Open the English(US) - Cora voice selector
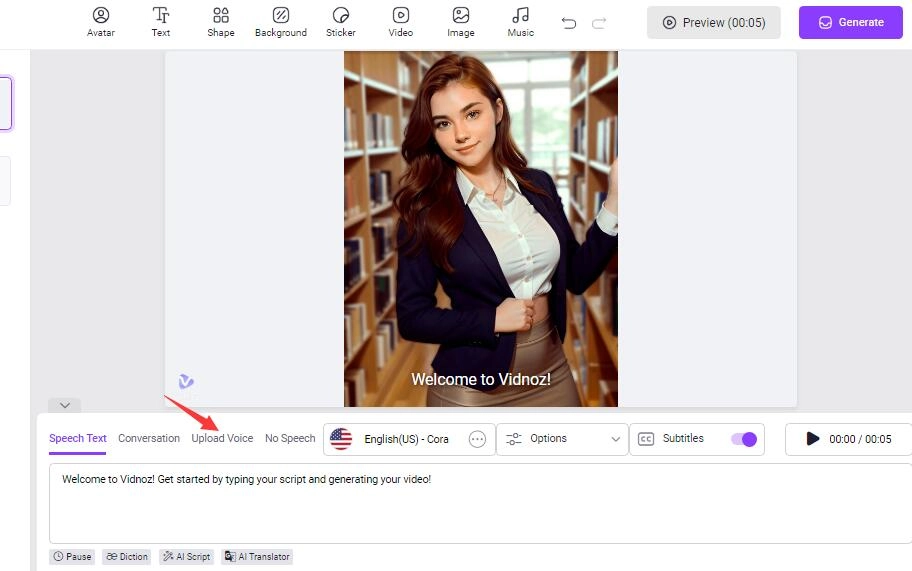Screen dimensions: 912x571 point(395,439)
